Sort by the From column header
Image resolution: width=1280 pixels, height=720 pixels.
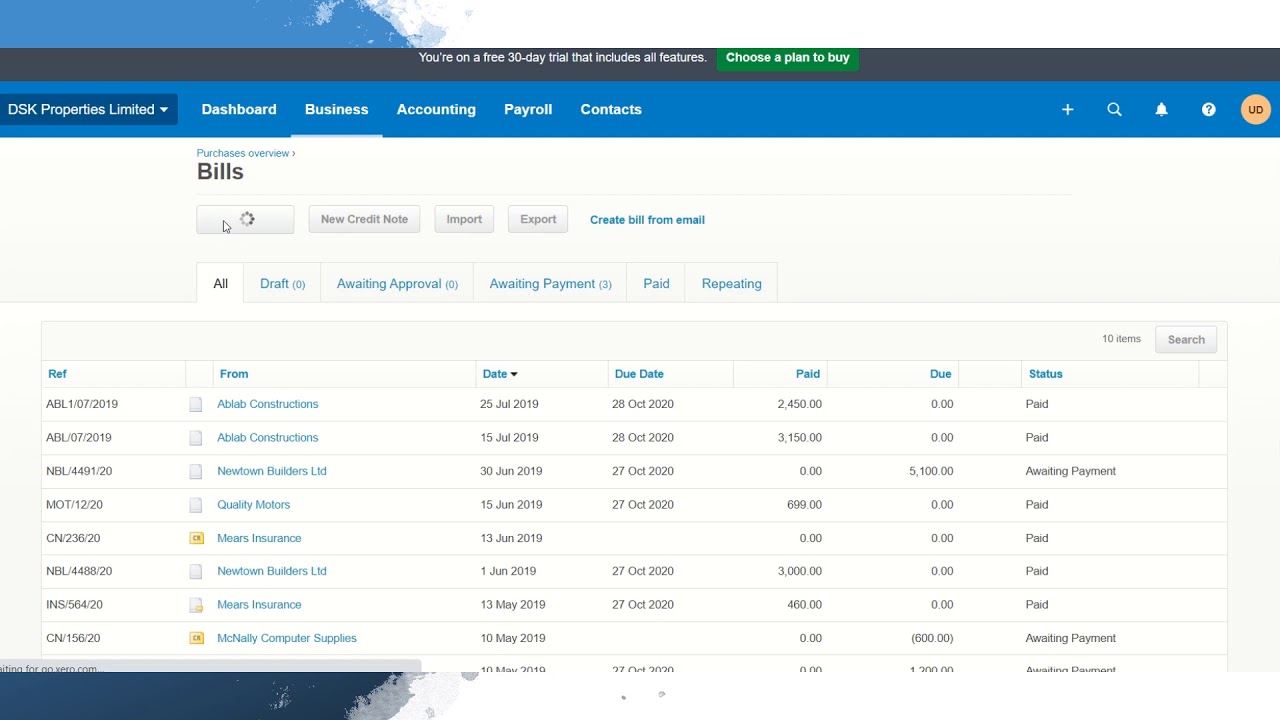point(234,374)
